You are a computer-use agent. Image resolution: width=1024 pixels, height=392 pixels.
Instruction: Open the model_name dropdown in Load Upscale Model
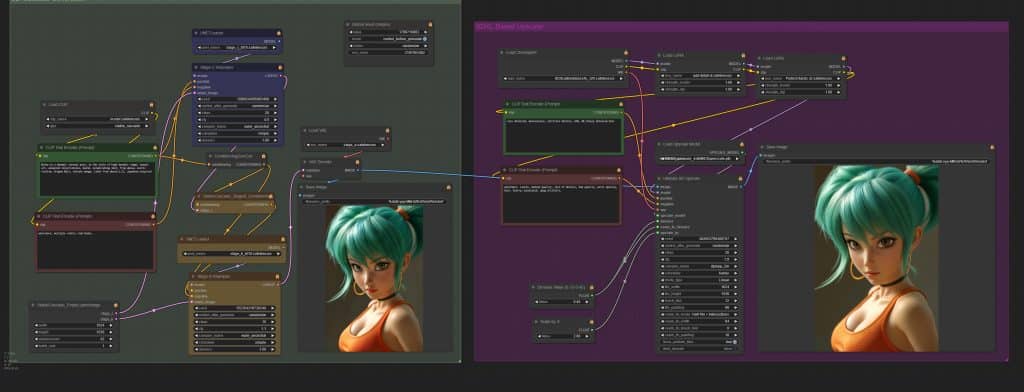click(x=699, y=159)
